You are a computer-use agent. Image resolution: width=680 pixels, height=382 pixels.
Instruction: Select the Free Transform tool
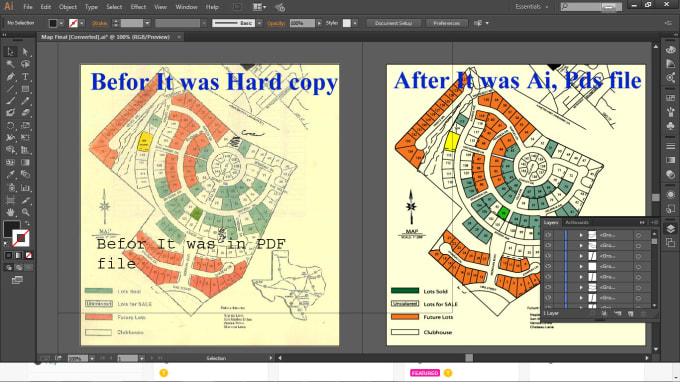tap(26, 137)
